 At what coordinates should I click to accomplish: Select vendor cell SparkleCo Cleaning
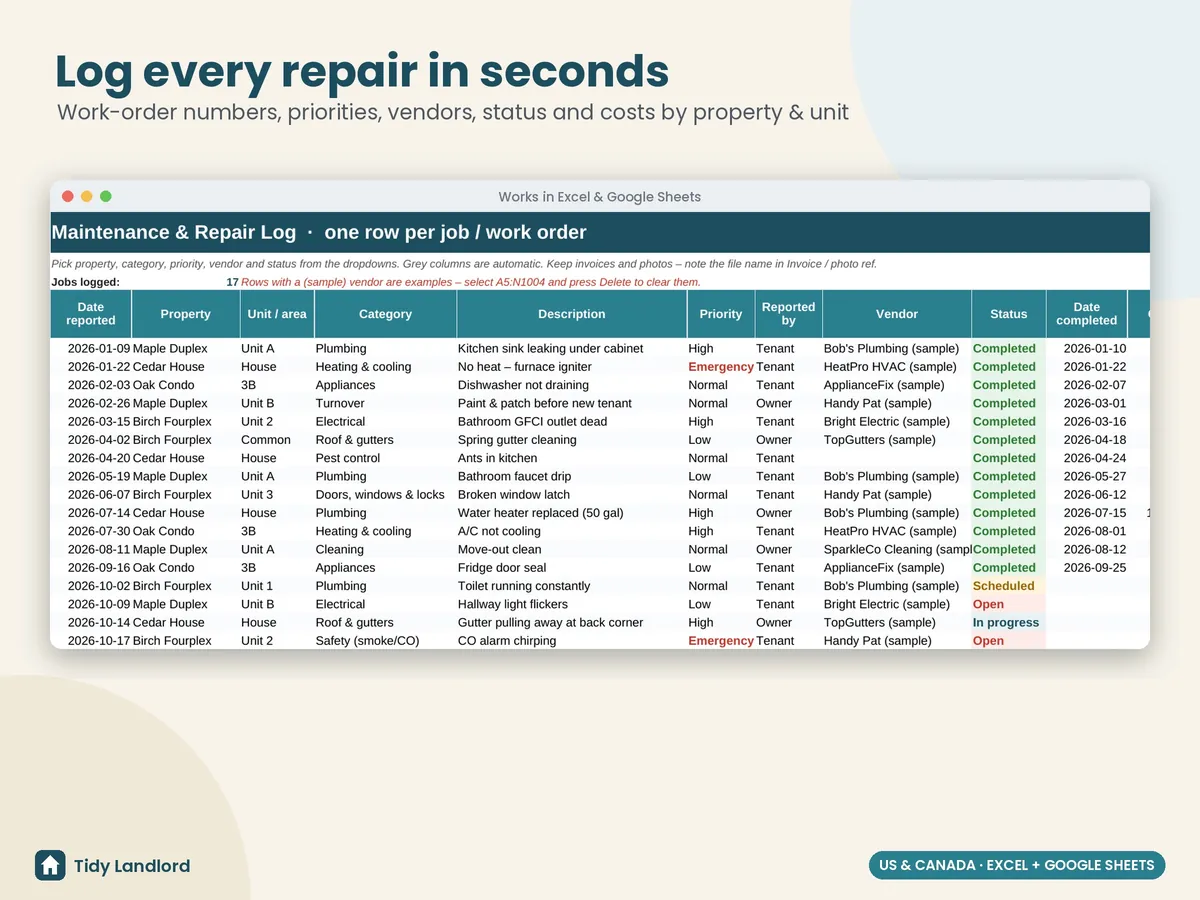[897, 549]
